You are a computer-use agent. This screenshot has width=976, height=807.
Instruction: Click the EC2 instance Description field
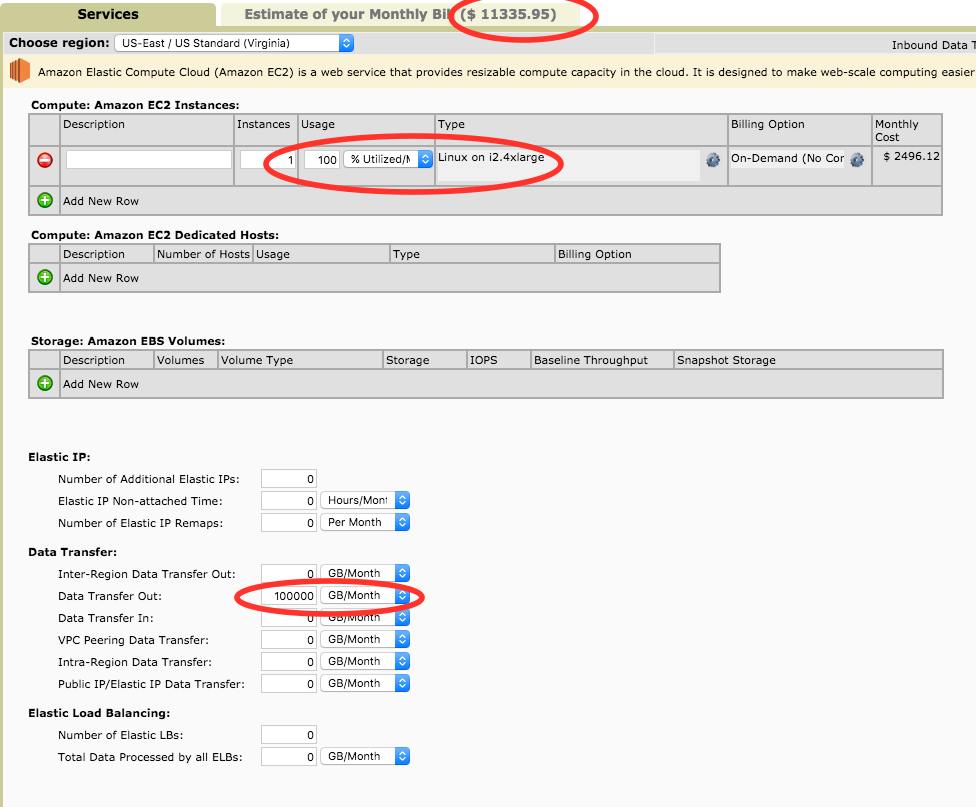[x=149, y=159]
